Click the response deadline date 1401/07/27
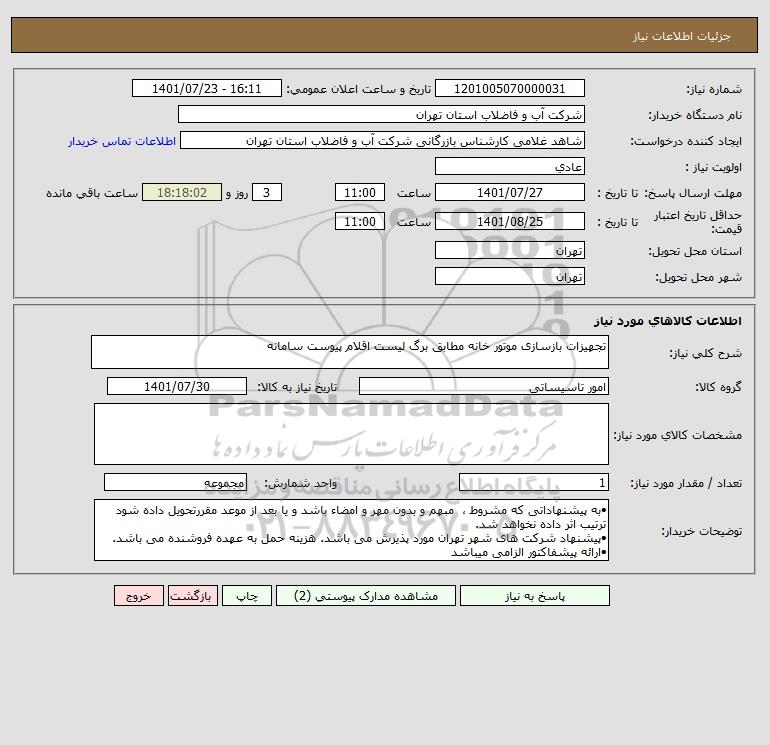This screenshot has height=745, width=770. pyautogui.click(x=510, y=193)
